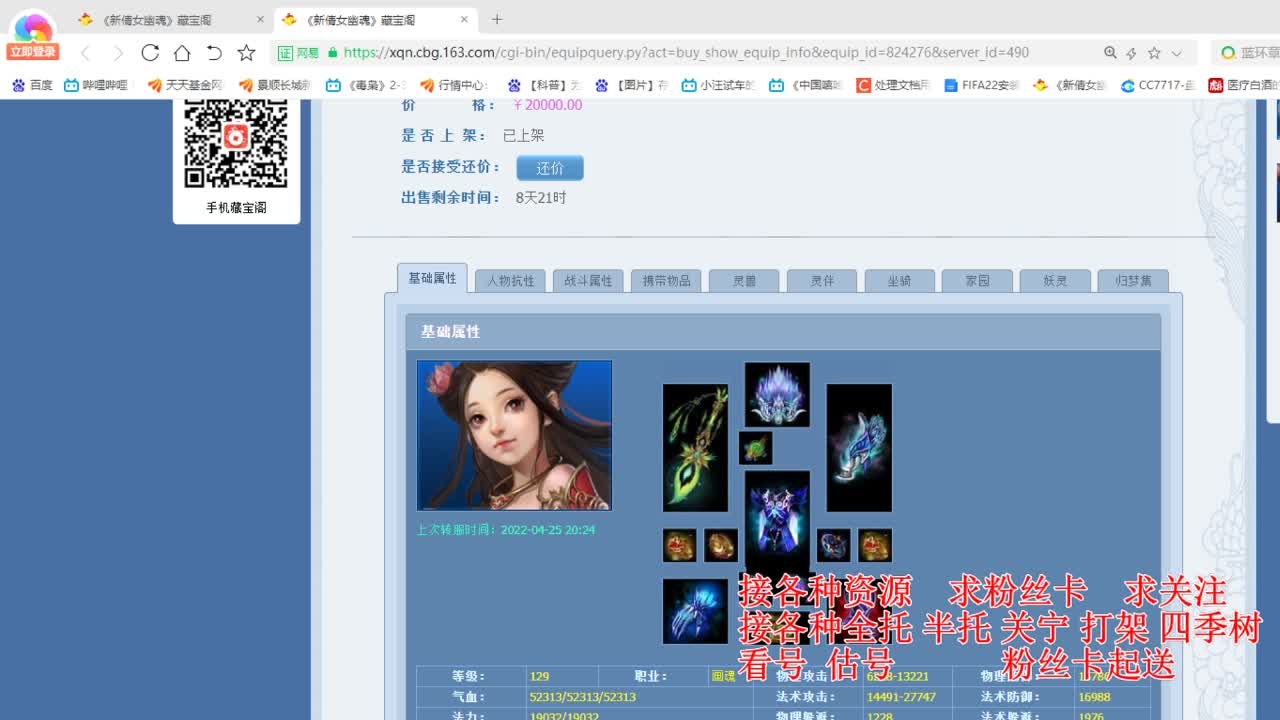Switch to the 携带物品 tab
The height and width of the screenshot is (720, 1280).
coord(666,281)
